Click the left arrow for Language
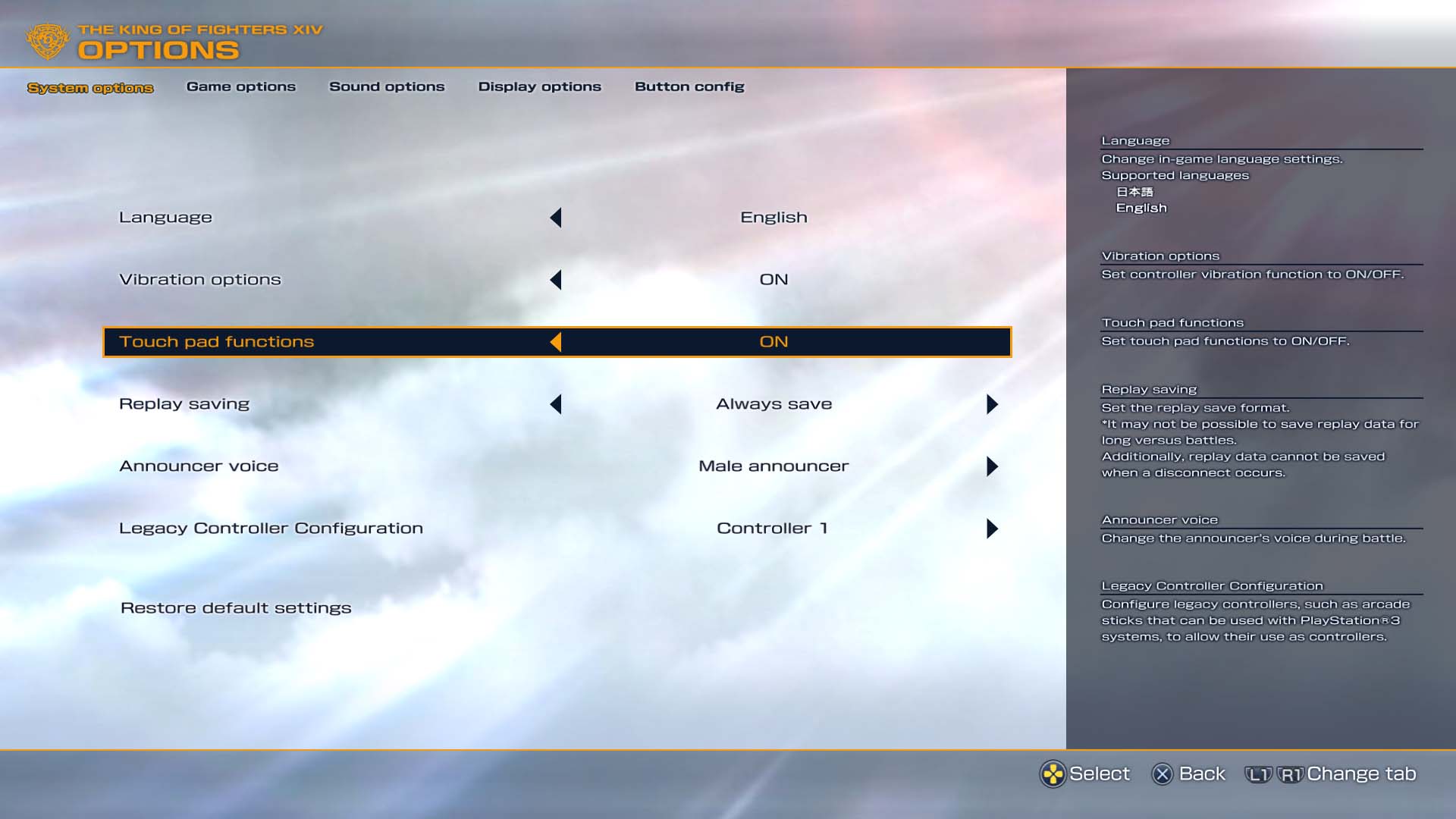The width and height of the screenshot is (1456, 819). tap(556, 218)
